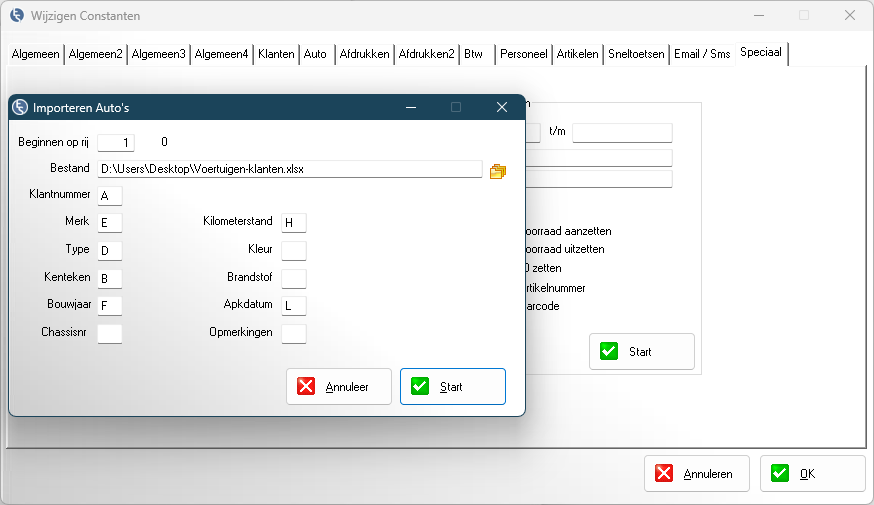This screenshot has height=505, width=874.
Task: Switch to the Algemeen tab
Action: pos(35,54)
